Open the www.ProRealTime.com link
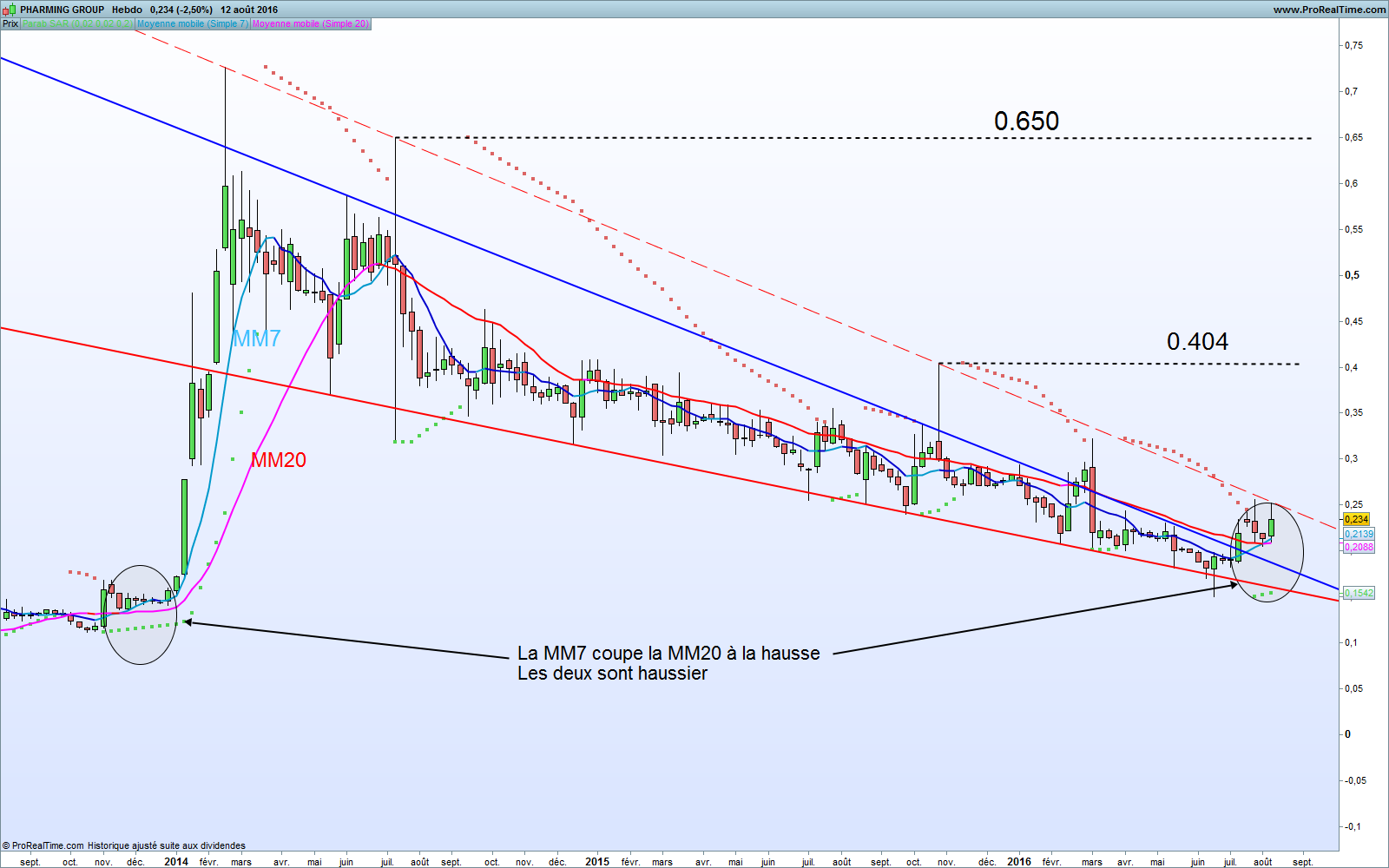1389x868 pixels. (x=1329, y=10)
